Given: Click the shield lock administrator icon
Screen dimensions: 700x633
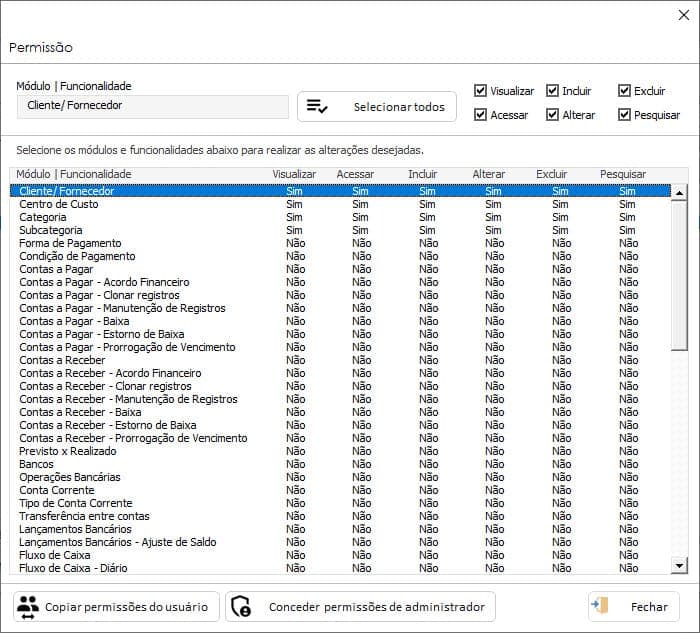Looking at the screenshot, I should pyautogui.click(x=241, y=607).
